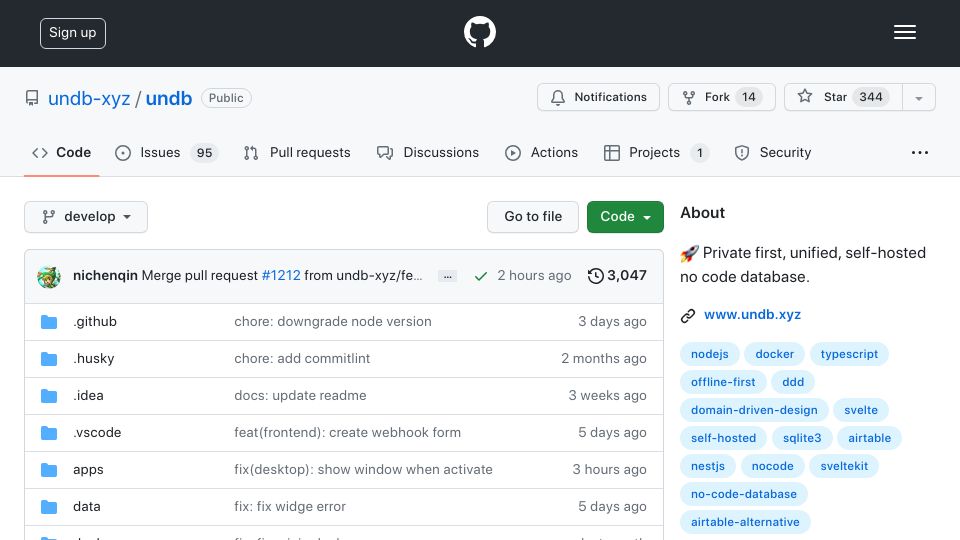Viewport: 960px width, 540px height.
Task: Click the offline-first topic tag
Action: click(x=723, y=382)
